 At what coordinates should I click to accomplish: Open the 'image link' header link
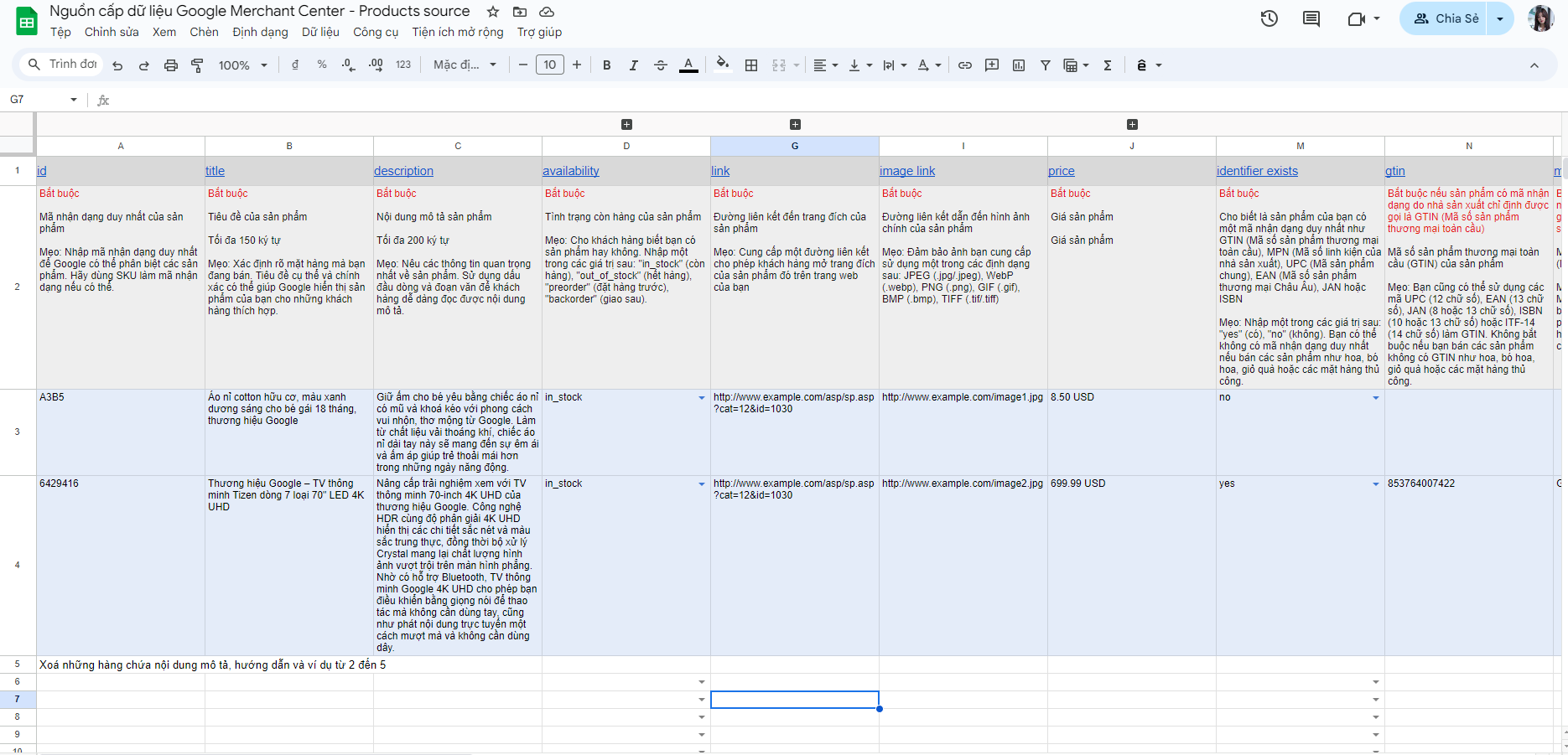(x=907, y=171)
